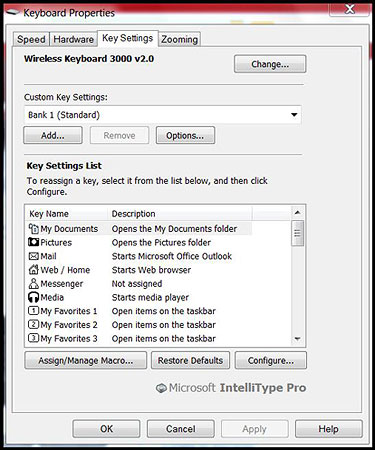
Task: Click the Web / Home house icon
Action: pos(34,269)
